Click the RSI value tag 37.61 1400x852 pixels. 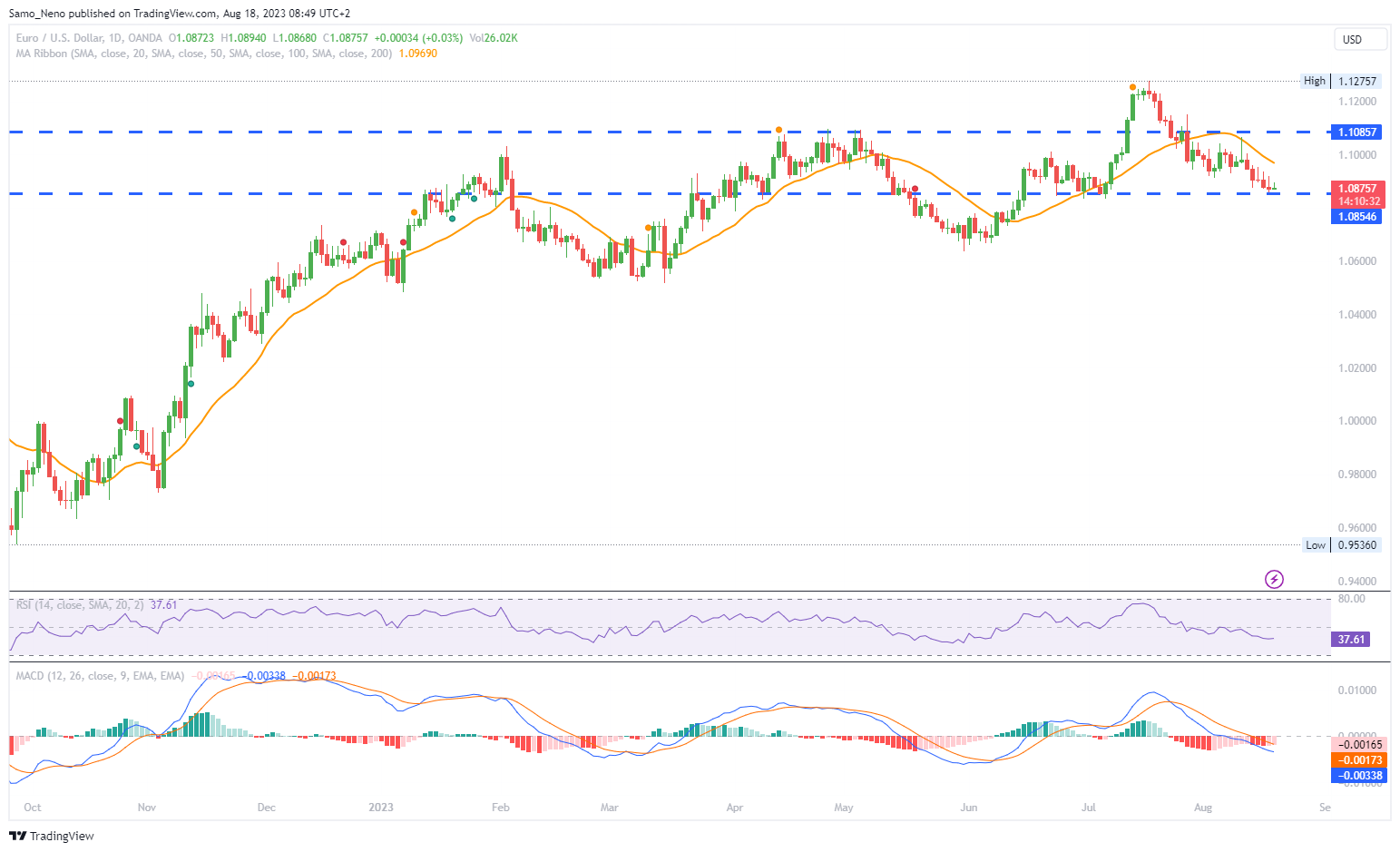pos(1351,640)
